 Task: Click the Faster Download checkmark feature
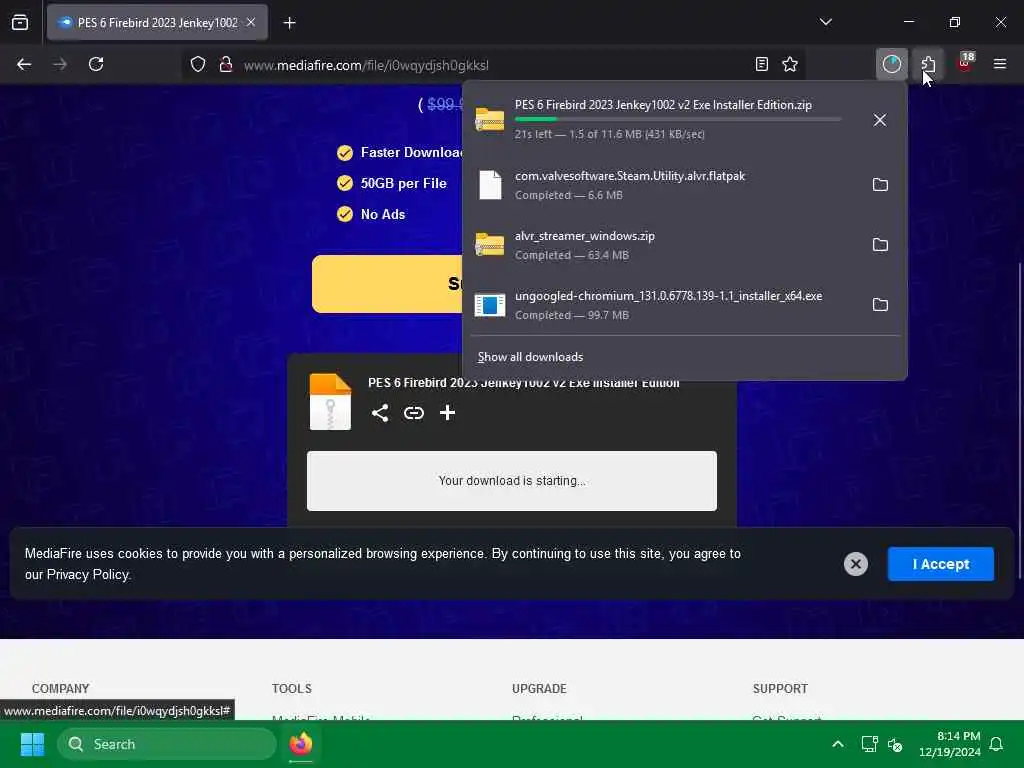pos(345,153)
